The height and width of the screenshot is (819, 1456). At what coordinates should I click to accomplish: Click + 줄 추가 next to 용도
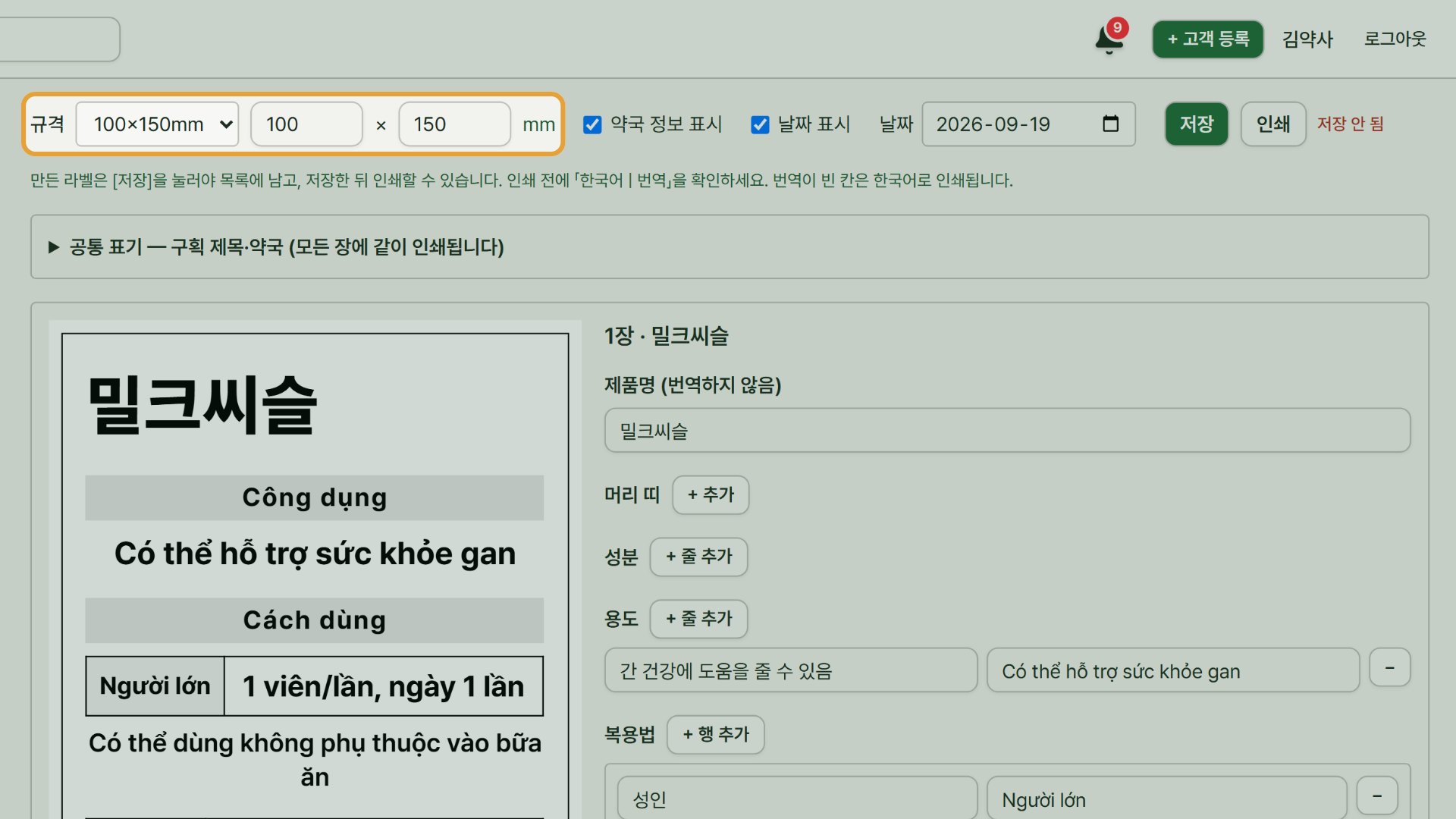(x=698, y=619)
